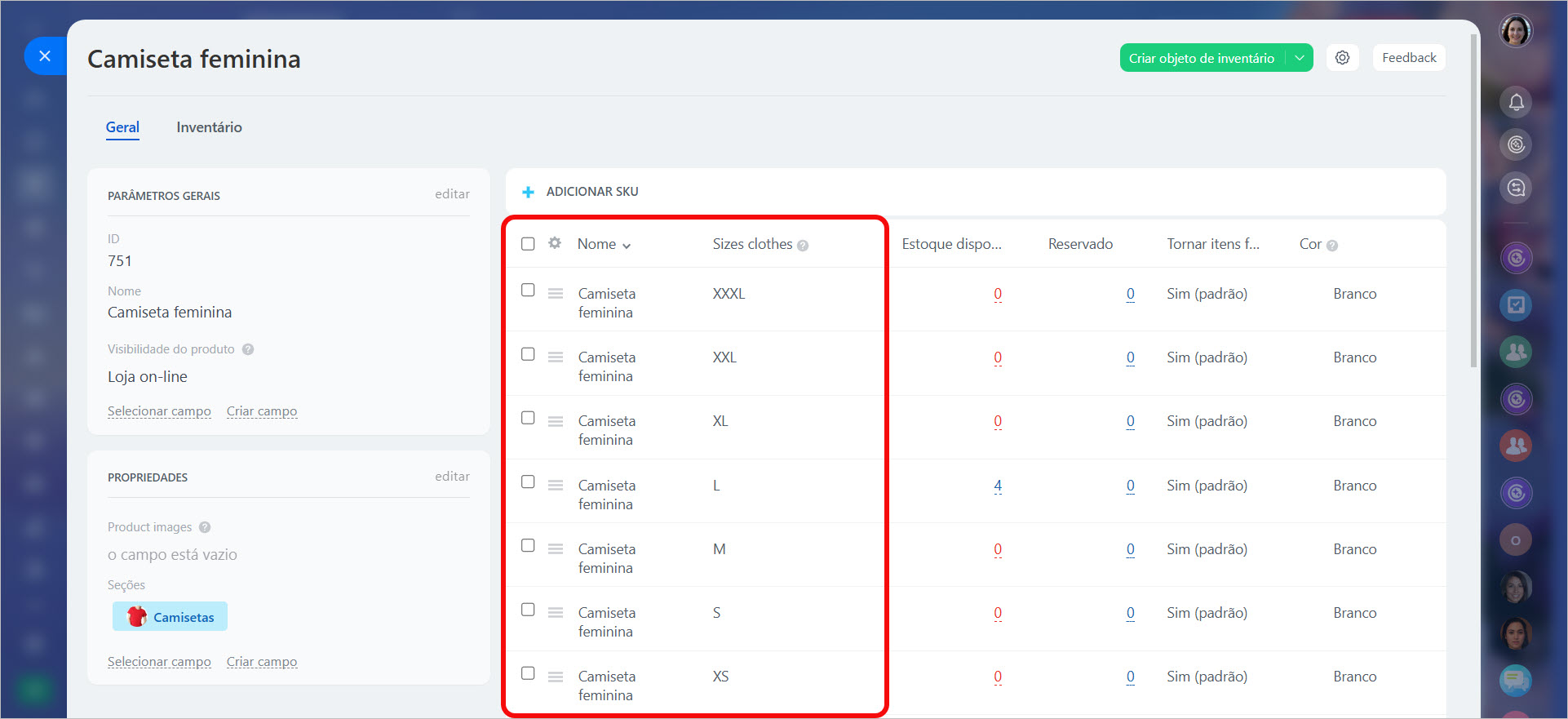Screen dimensions: 1568x719
Task: Click the plus icon next to ADICIONAR SKU
Action: tap(528, 192)
